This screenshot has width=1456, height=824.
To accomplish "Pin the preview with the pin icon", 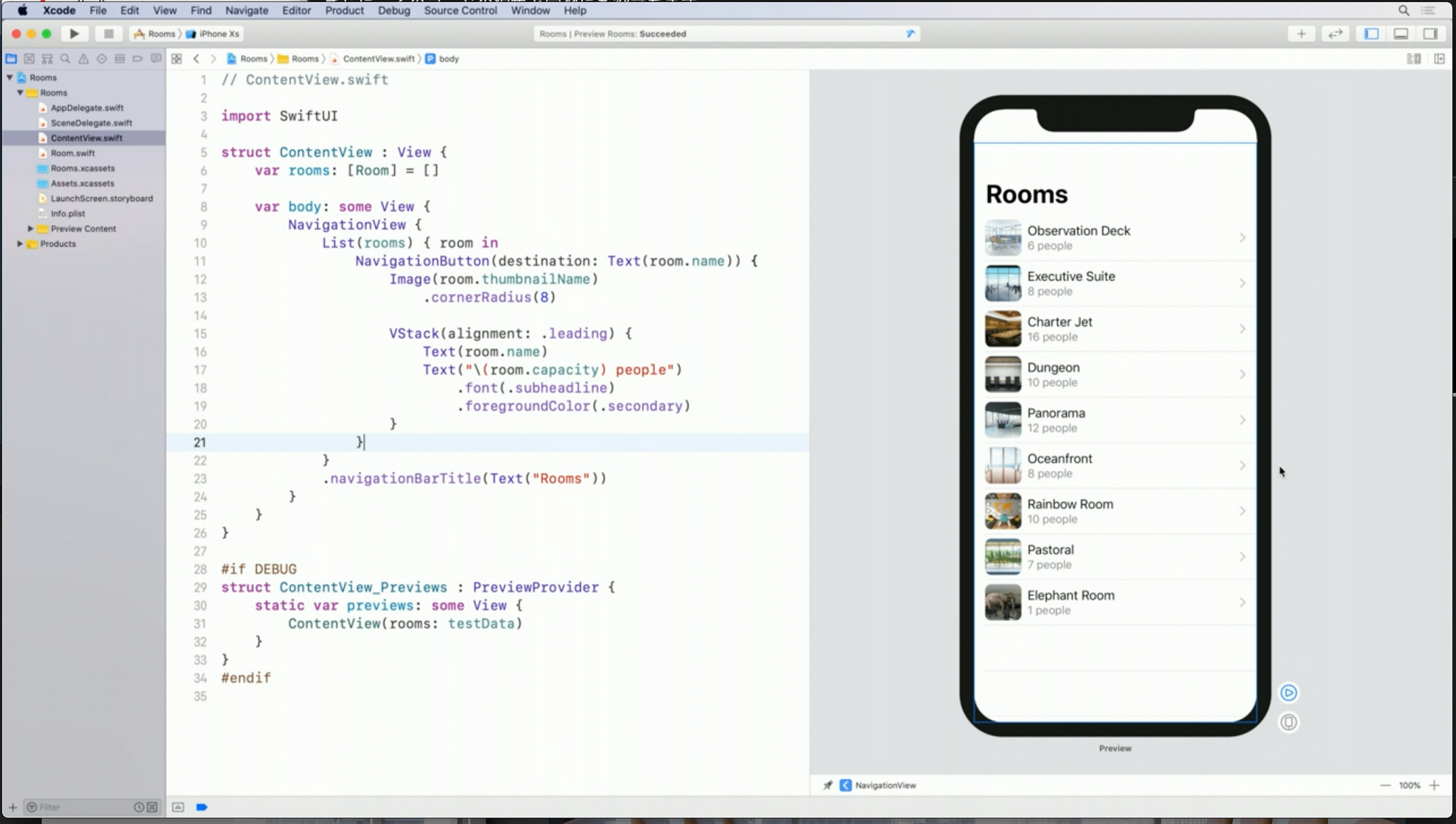I will 828,785.
